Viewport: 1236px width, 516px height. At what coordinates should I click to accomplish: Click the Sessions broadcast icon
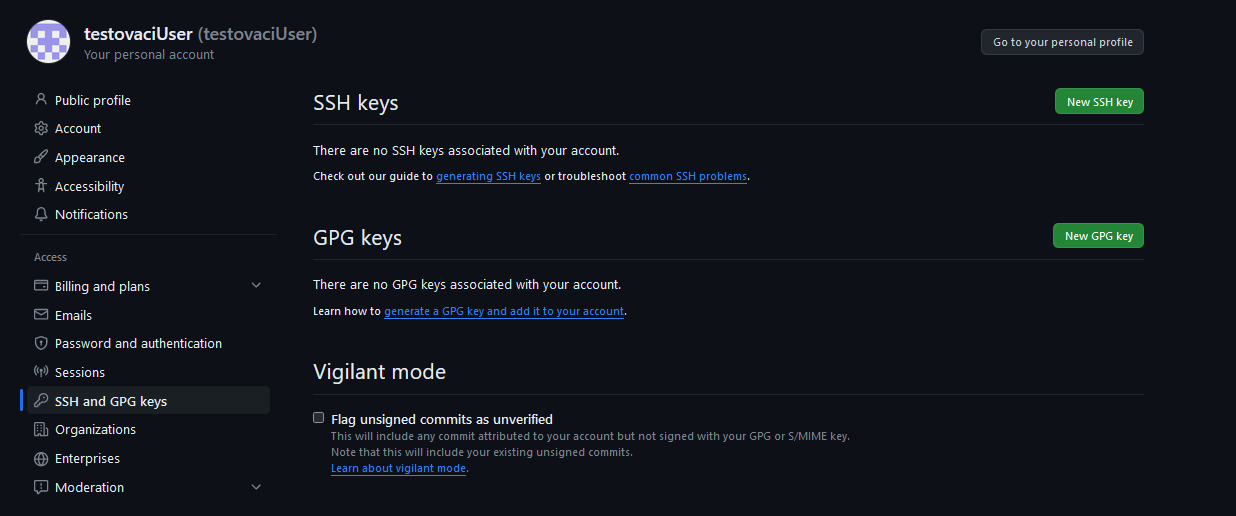point(41,372)
